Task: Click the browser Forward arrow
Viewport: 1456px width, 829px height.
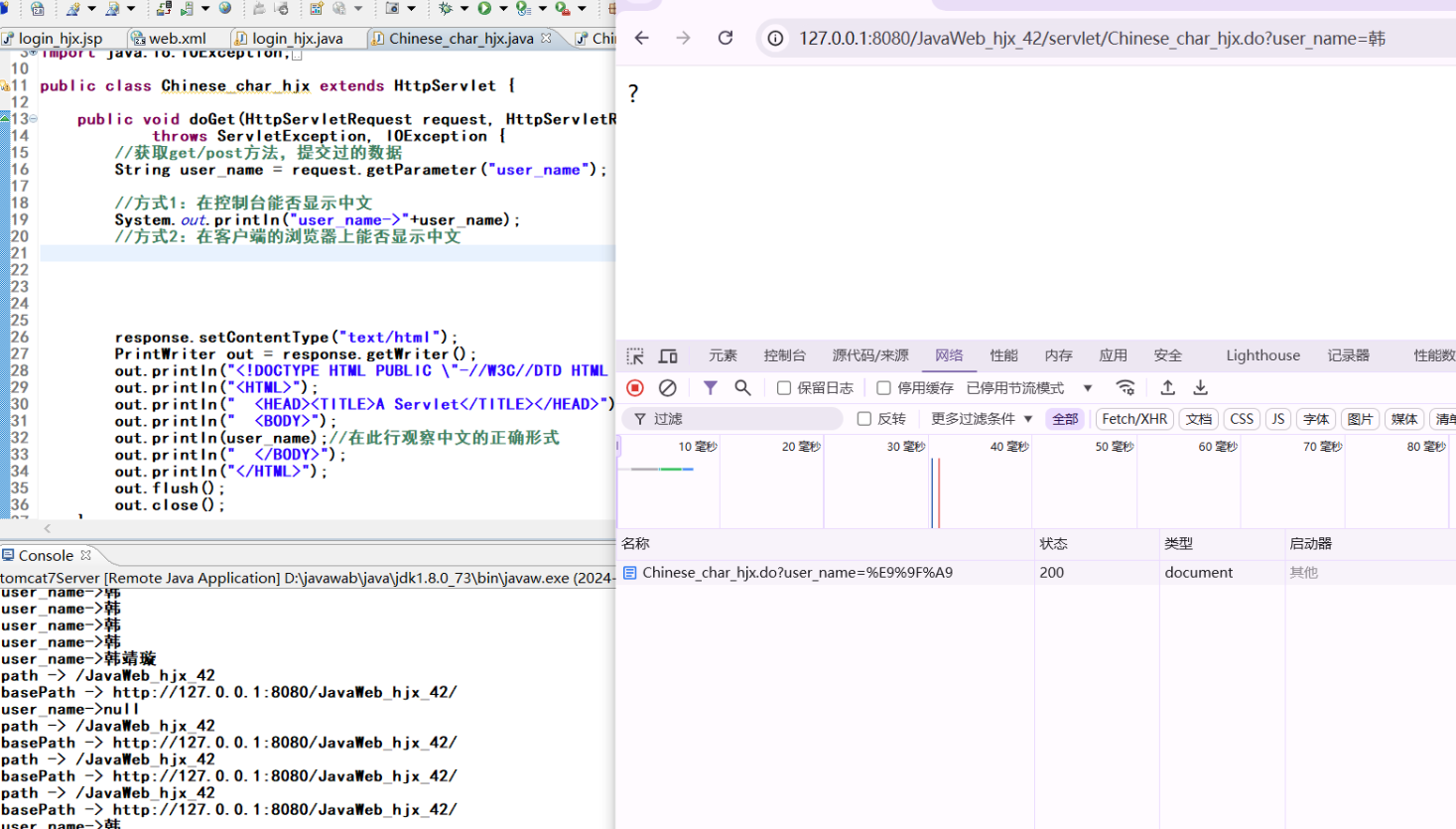Action: [683, 38]
